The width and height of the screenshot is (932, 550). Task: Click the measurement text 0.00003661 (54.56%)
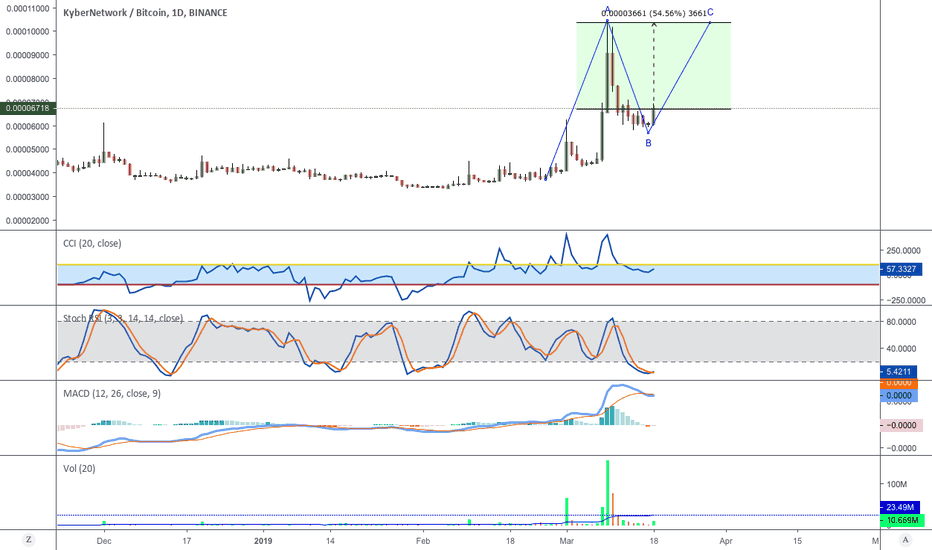click(x=644, y=12)
